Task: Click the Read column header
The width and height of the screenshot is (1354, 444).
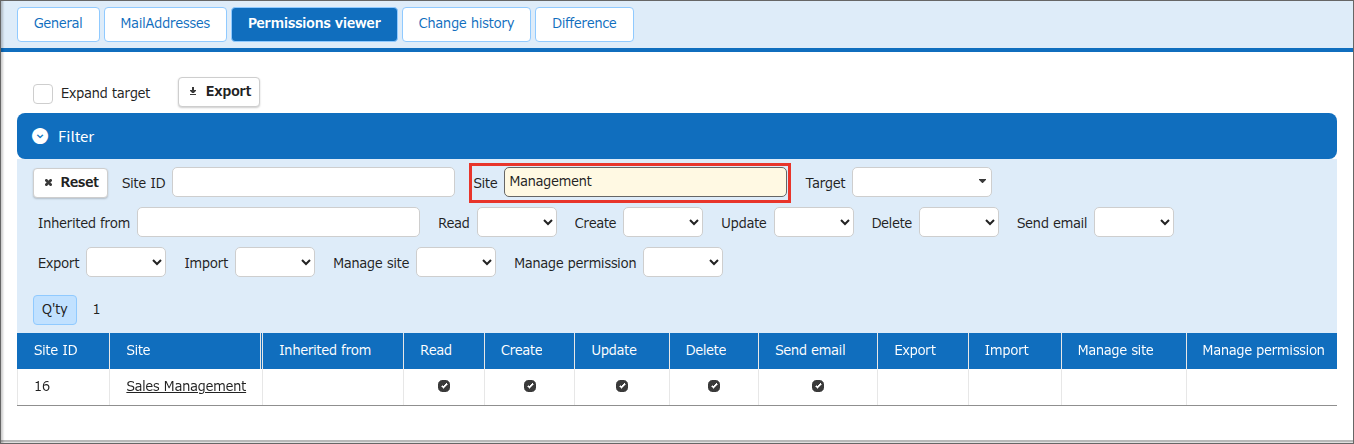Action: pyautogui.click(x=444, y=351)
